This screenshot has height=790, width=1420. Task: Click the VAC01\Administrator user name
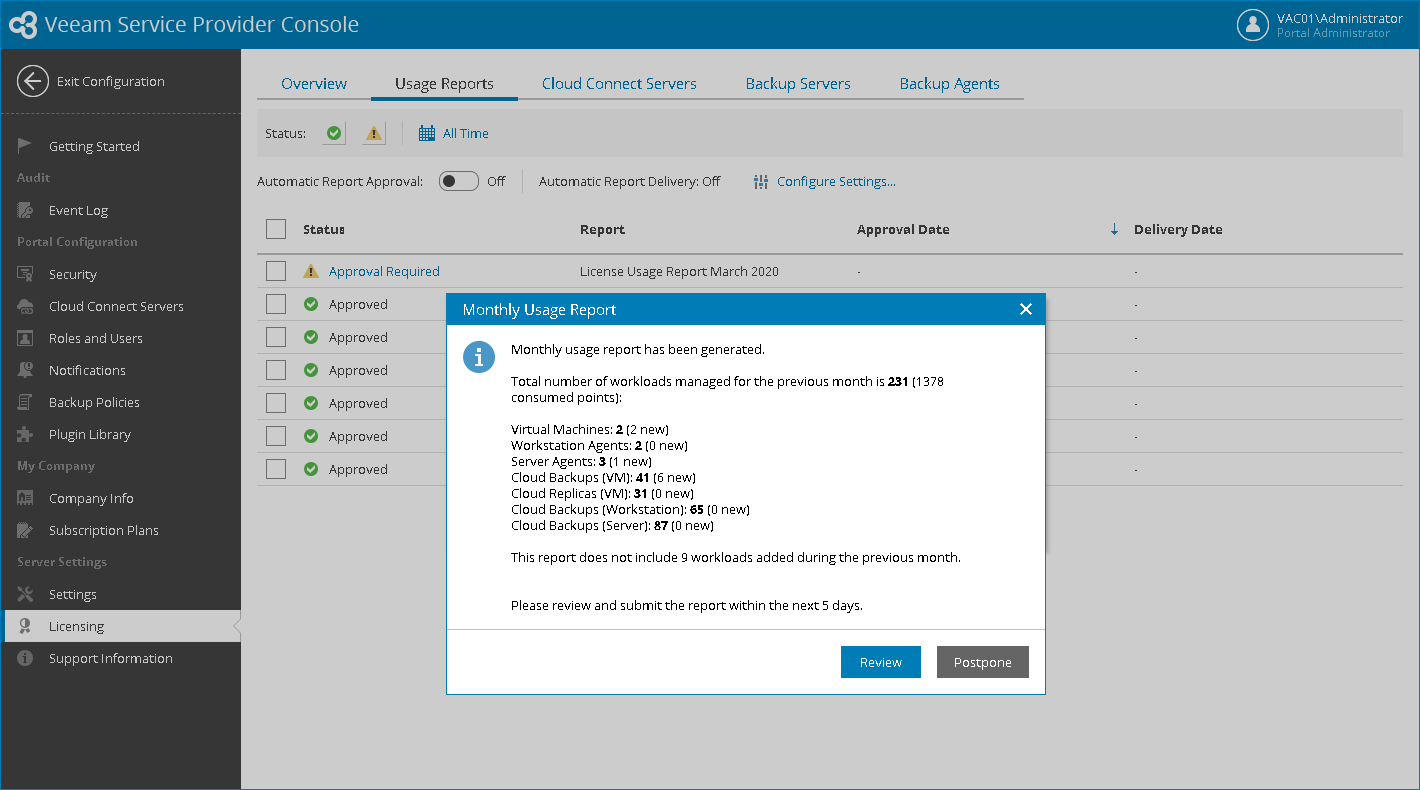pyautogui.click(x=1340, y=18)
